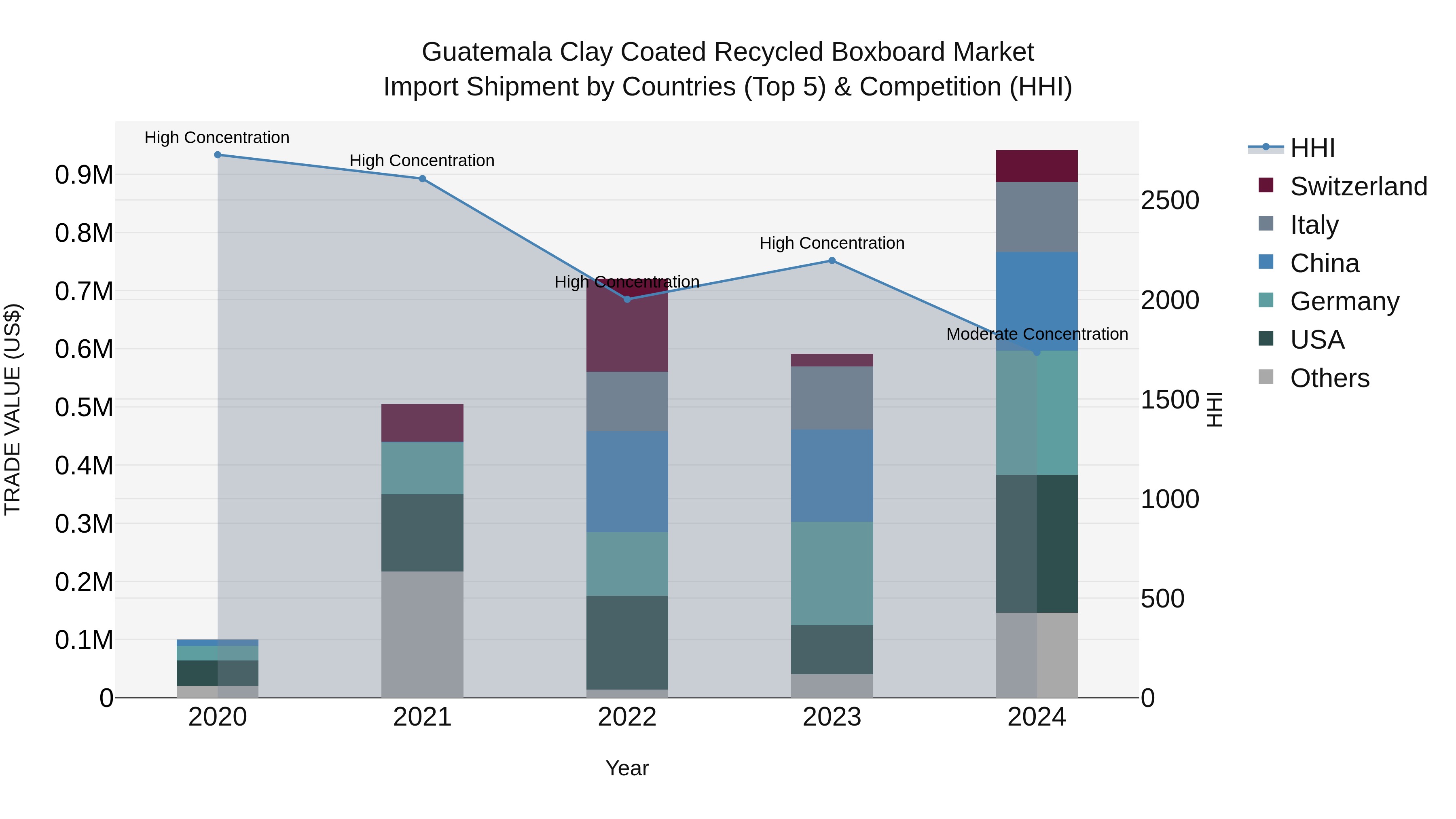Click the 2023 Germany bar segment

tap(832, 573)
